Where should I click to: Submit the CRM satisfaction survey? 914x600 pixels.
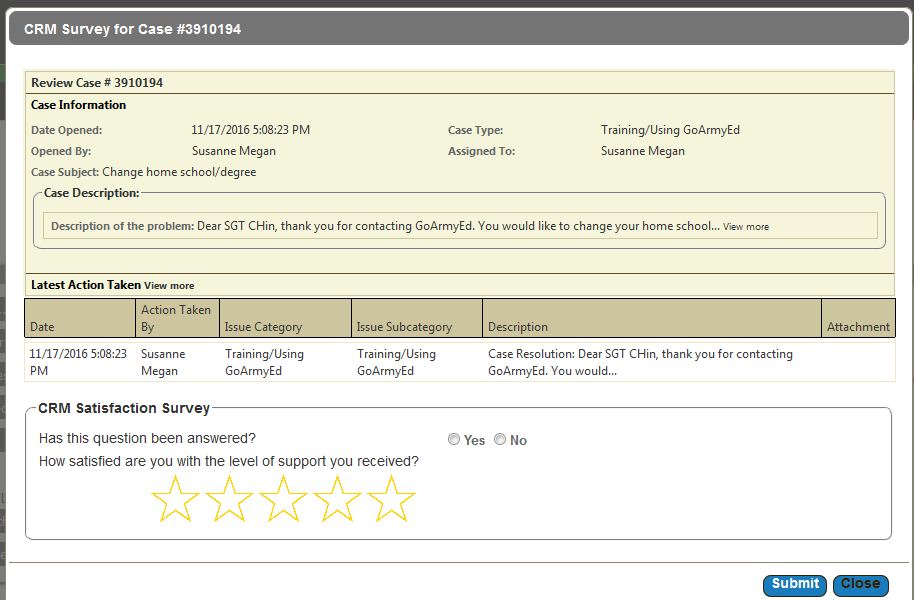795,585
